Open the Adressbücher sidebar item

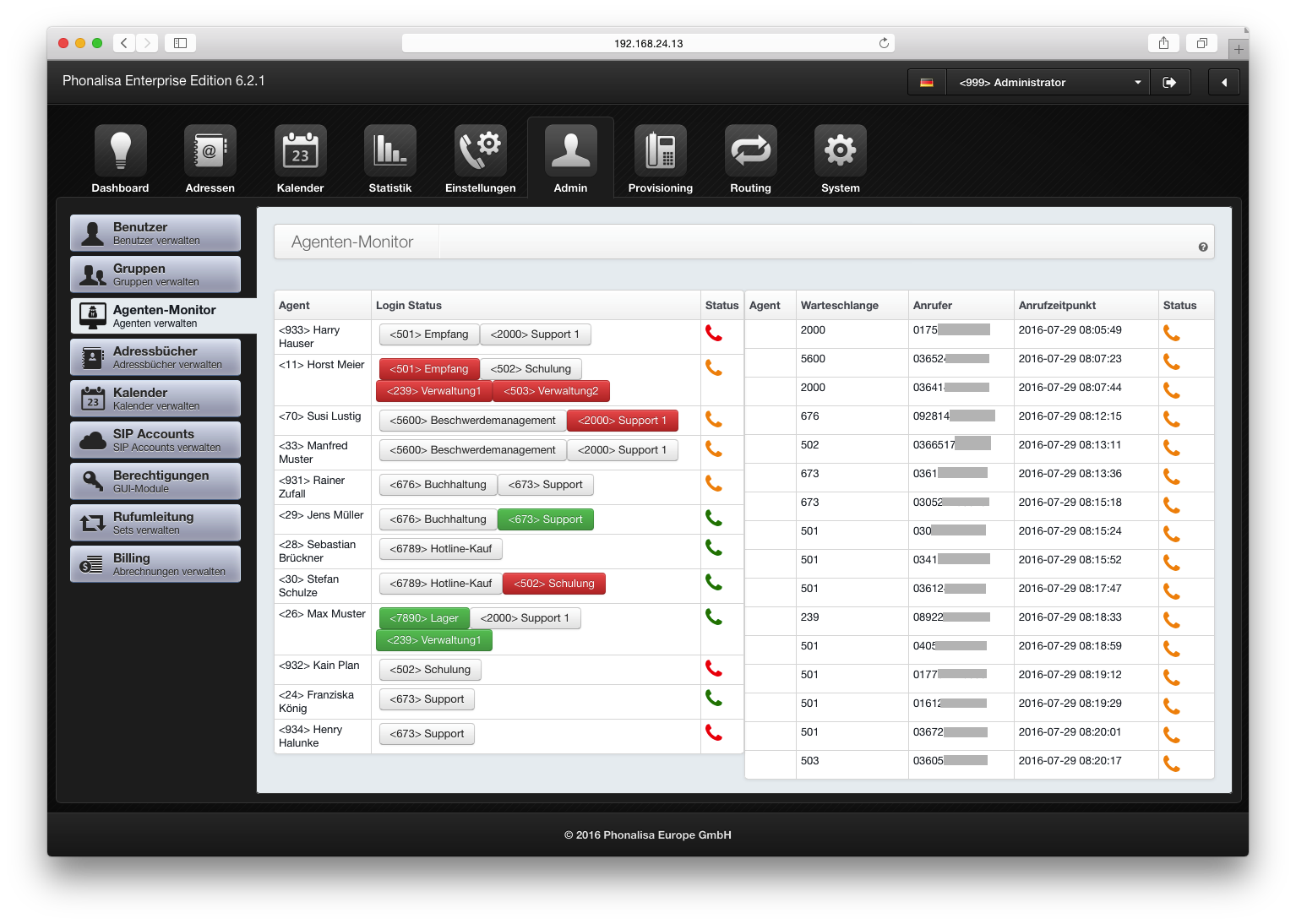pyautogui.click(x=155, y=357)
